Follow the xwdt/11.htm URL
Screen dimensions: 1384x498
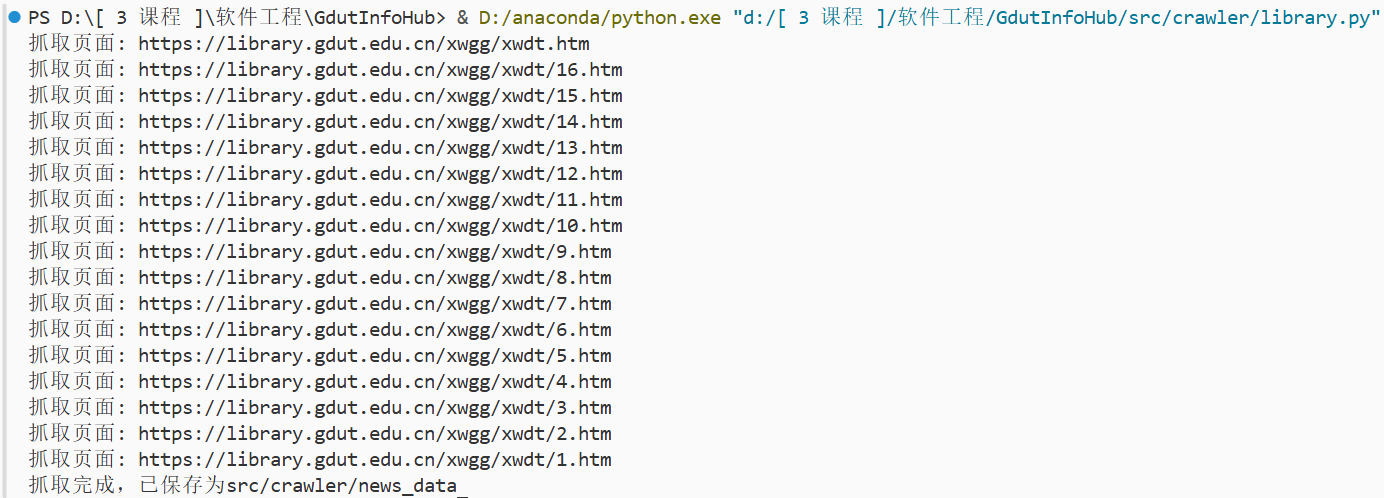pos(380,200)
